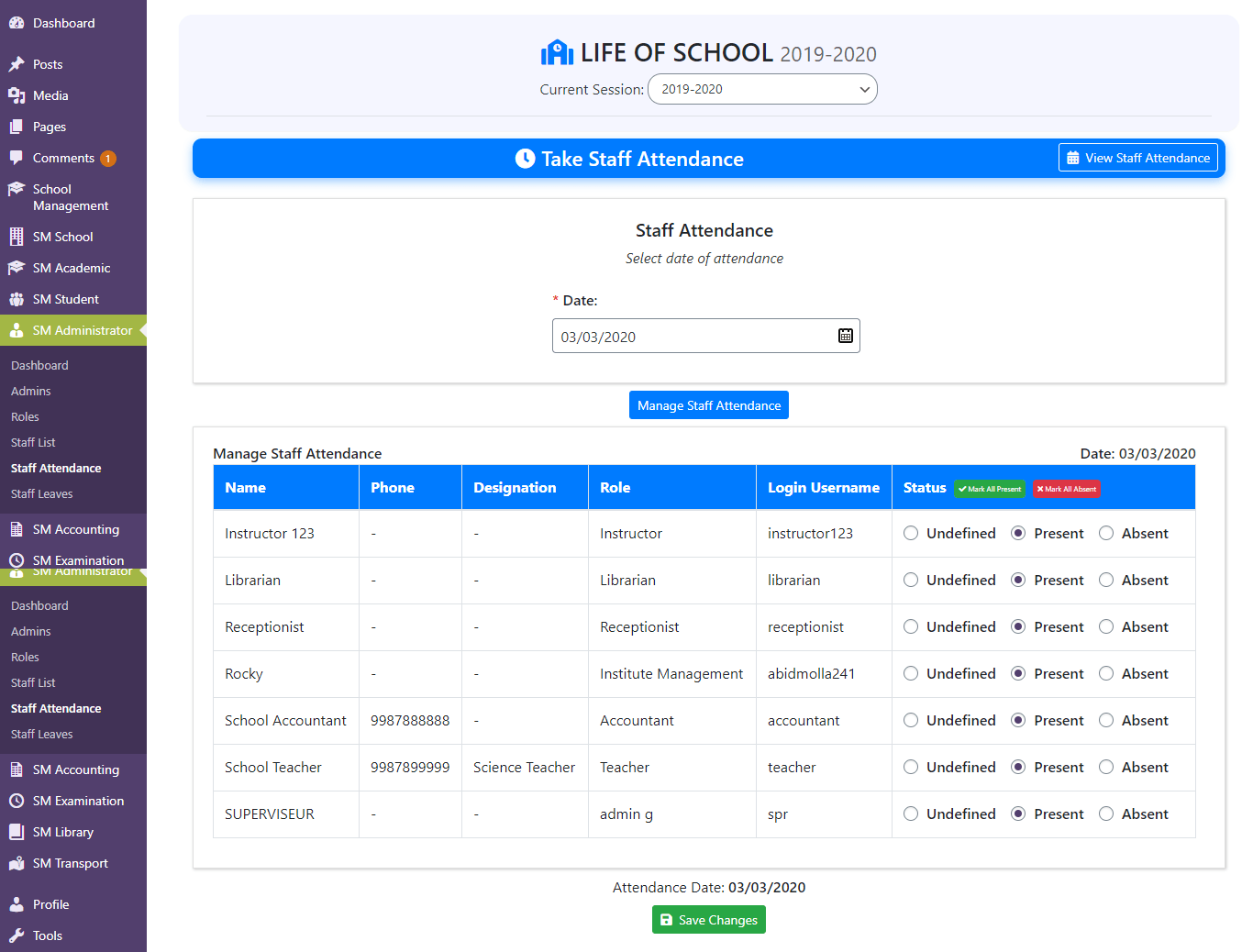Screen dimensions: 1253x952
Task: Open the SM School building icon
Action: point(17,237)
